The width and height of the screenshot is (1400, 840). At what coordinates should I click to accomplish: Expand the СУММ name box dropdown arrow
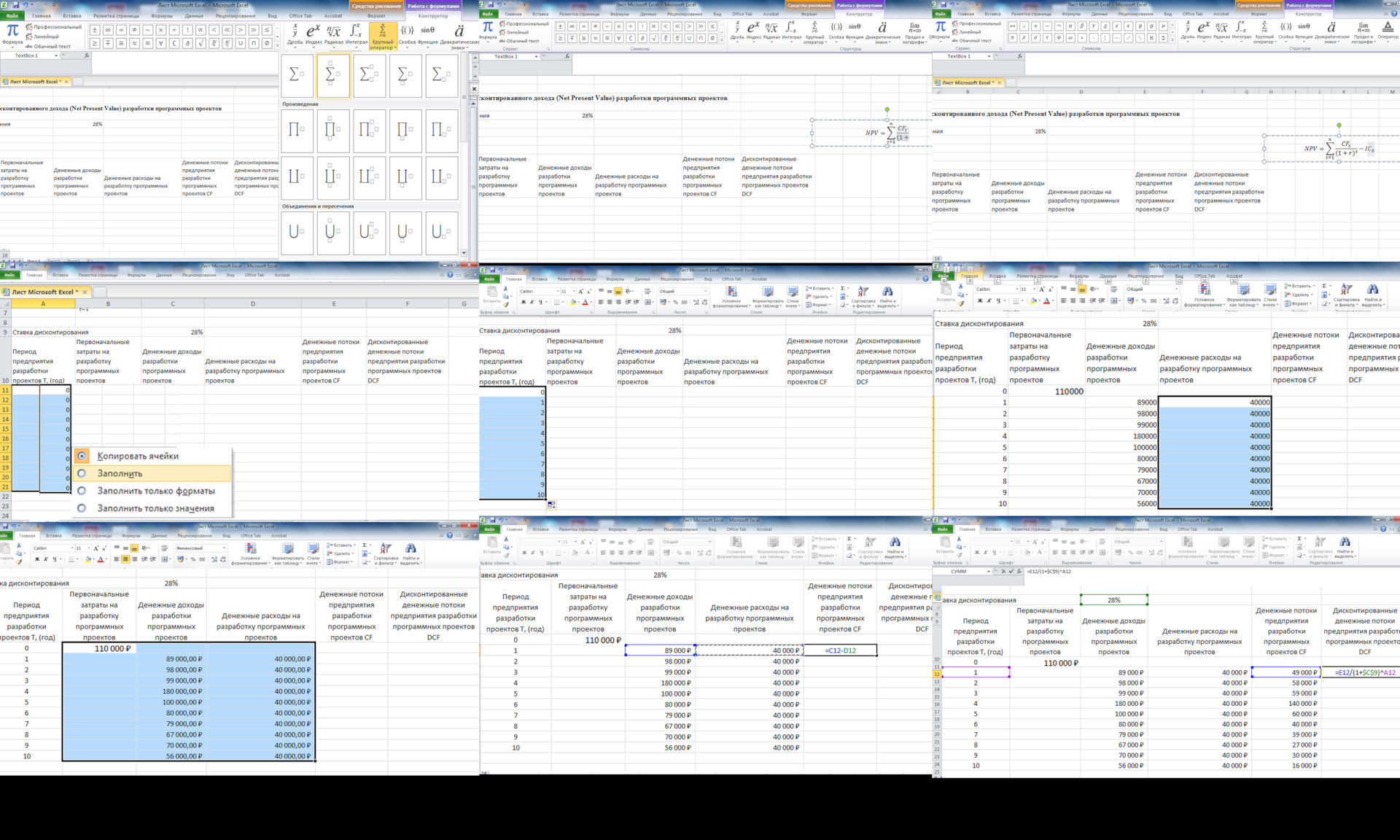tap(989, 572)
